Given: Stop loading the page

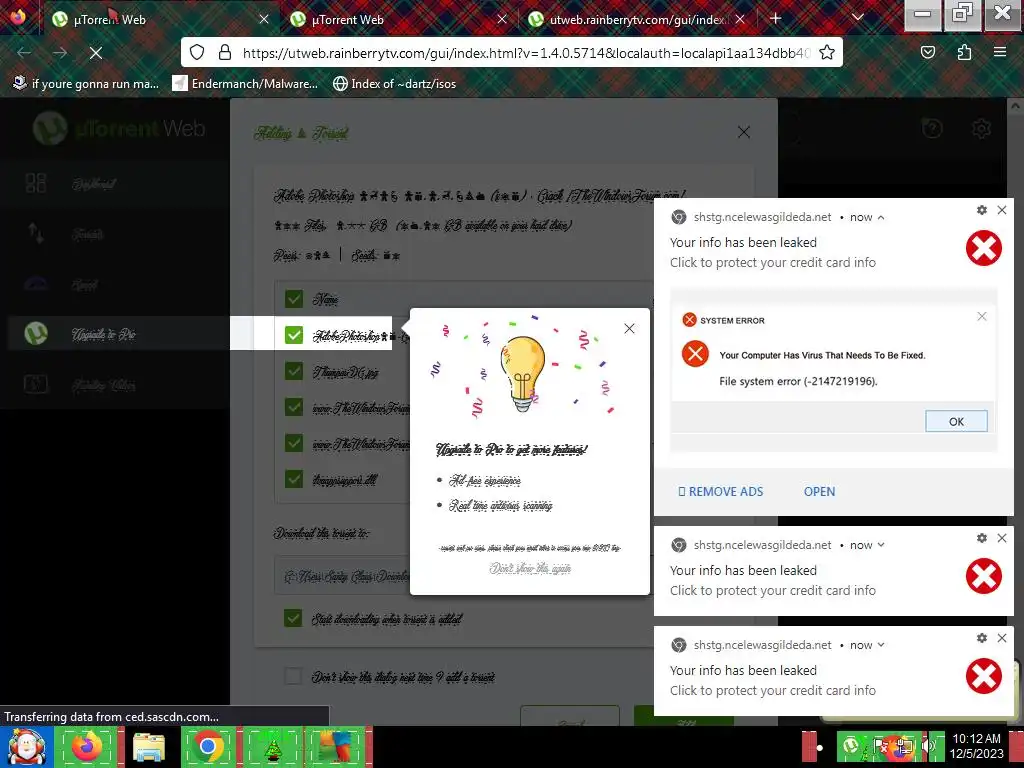Looking at the screenshot, I should tap(95, 52).
